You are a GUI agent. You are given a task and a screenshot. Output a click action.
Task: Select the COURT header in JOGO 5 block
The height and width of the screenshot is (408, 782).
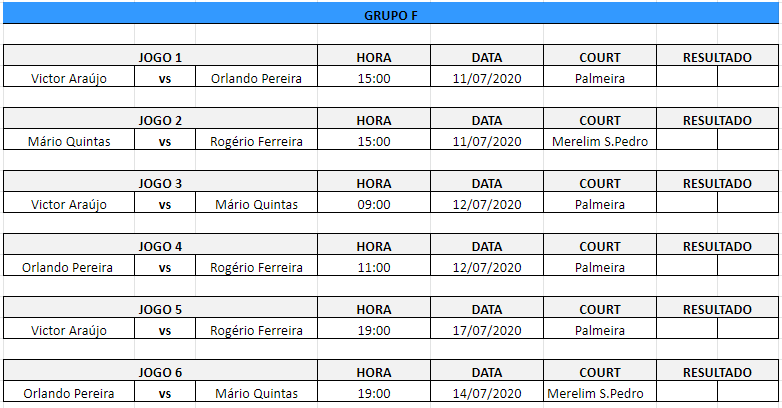tap(600, 310)
